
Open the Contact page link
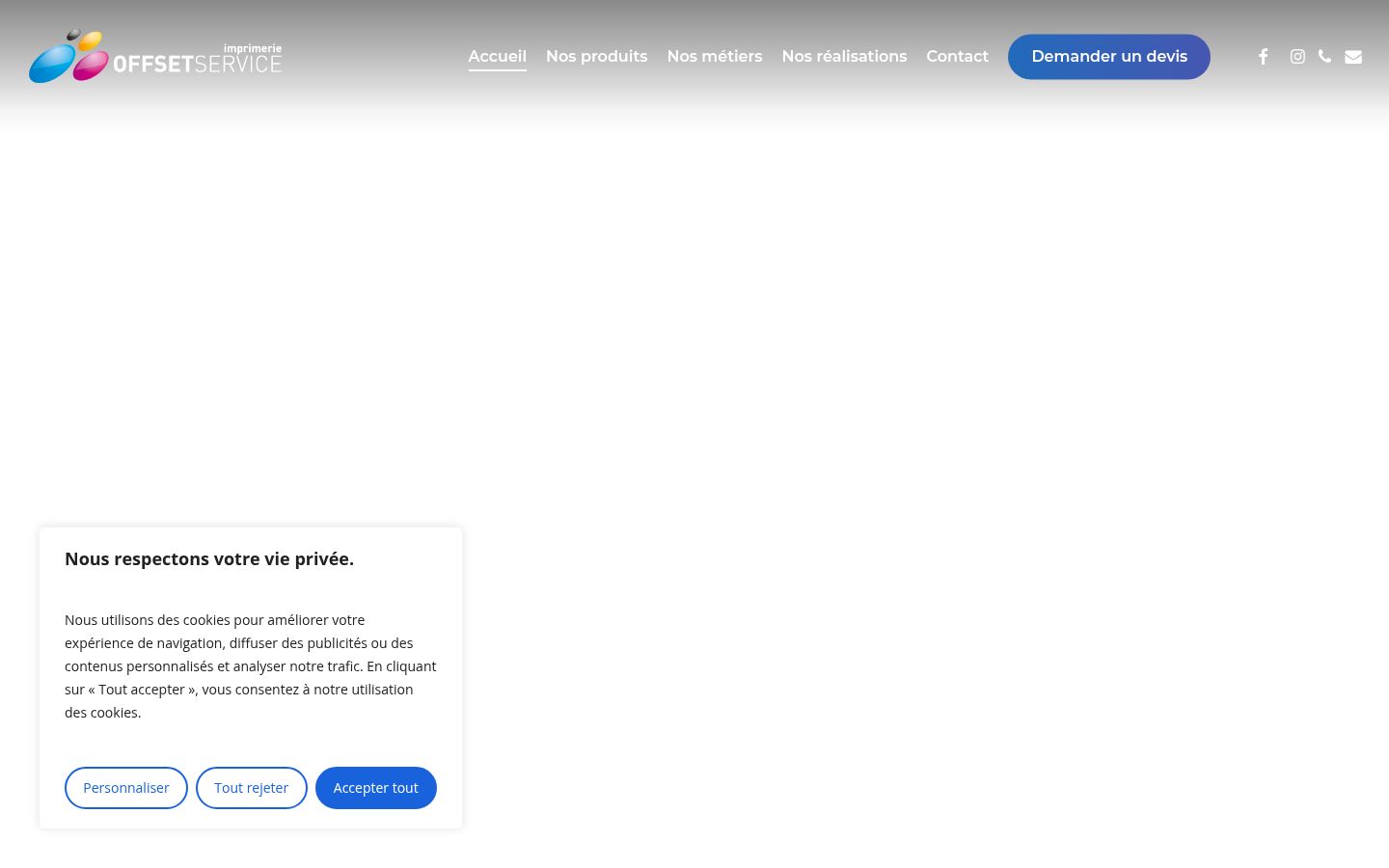pyautogui.click(x=958, y=57)
